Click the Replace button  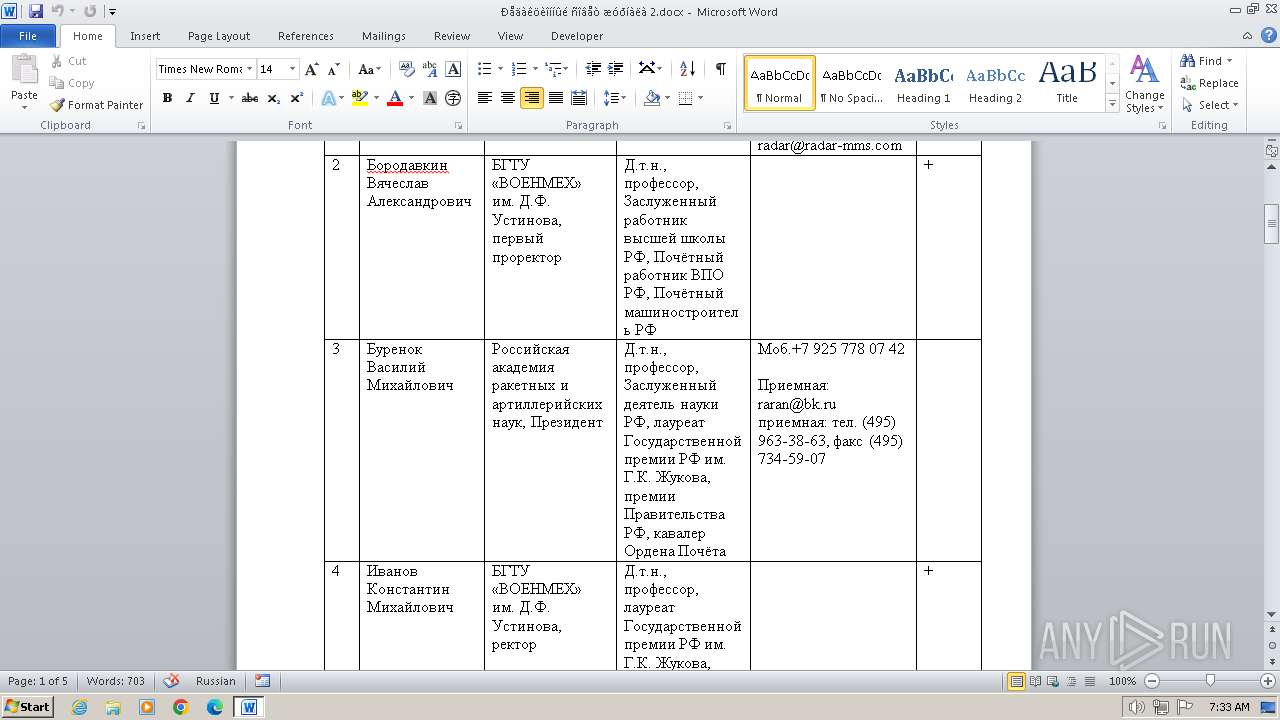tap(1210, 83)
